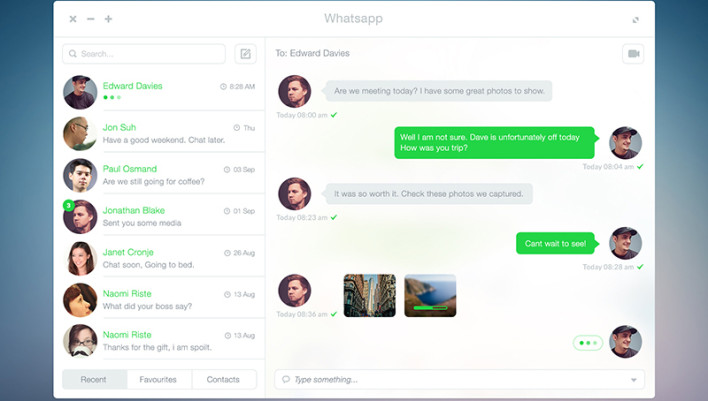Click the clock icon next to 03 Sep

pyautogui.click(x=227, y=170)
